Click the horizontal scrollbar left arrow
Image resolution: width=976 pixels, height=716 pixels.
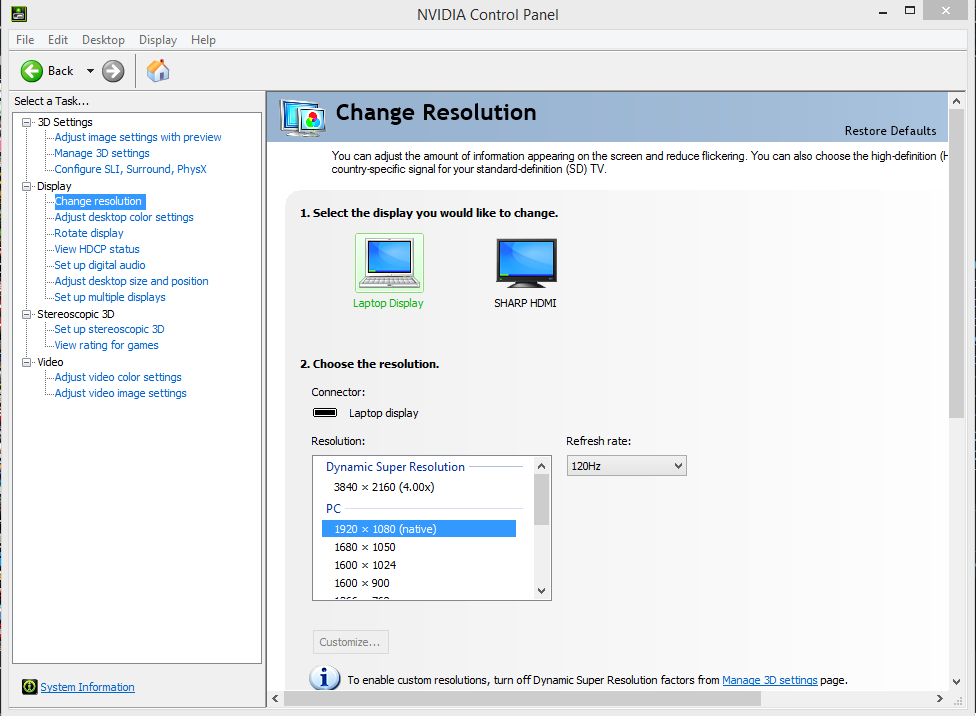click(x=275, y=699)
